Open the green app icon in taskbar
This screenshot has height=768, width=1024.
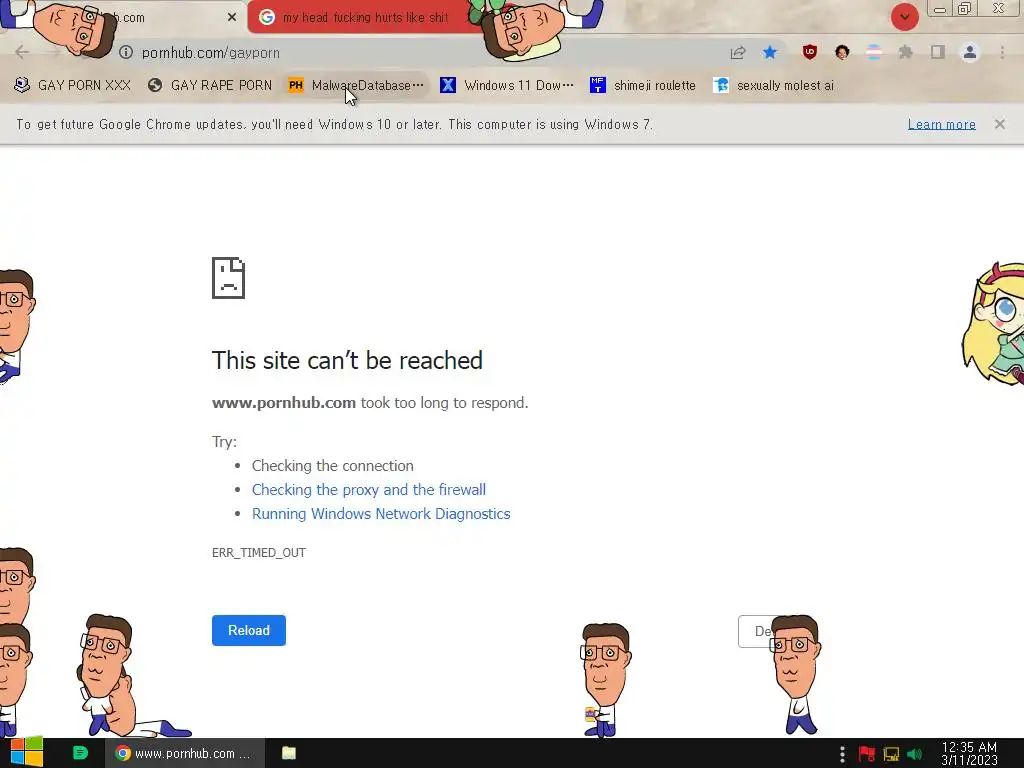point(80,753)
